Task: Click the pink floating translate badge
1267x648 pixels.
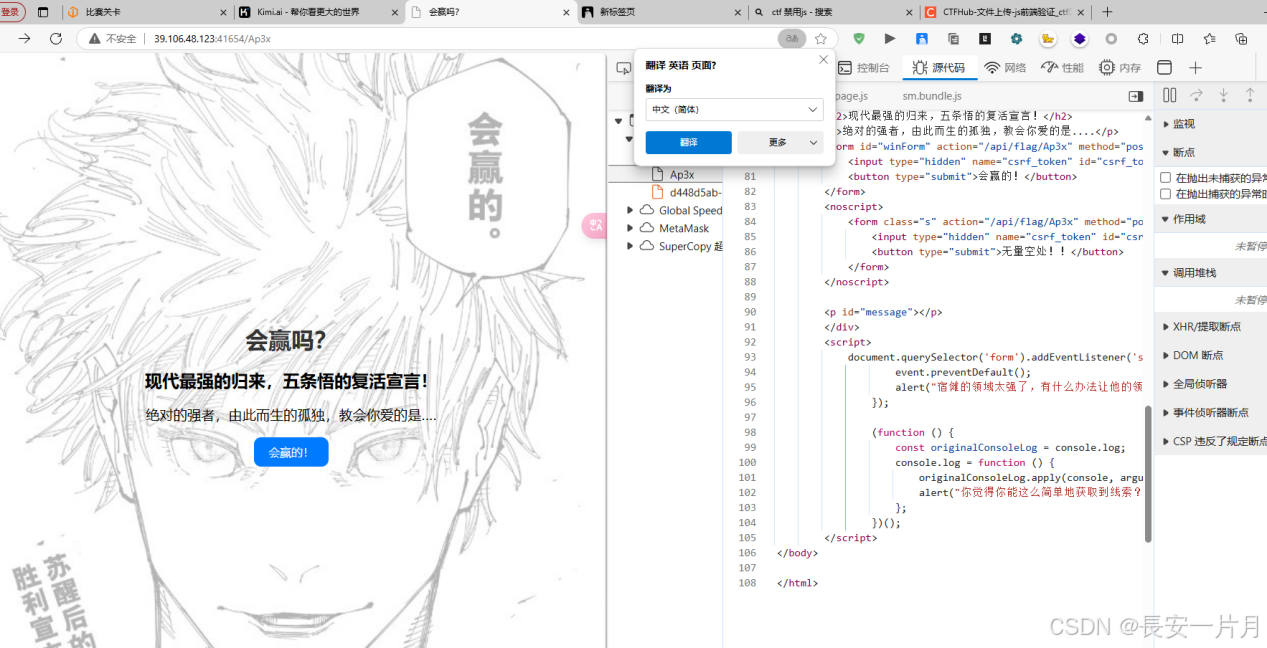Action: [x=595, y=226]
